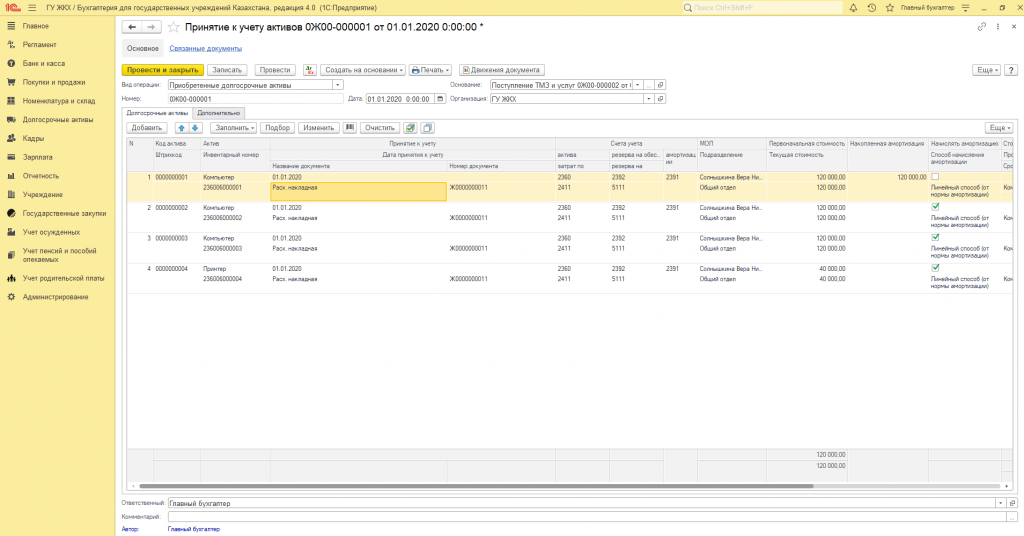Open the Связанные документы link
Viewport: 1024px width, 536px height.
[205, 48]
